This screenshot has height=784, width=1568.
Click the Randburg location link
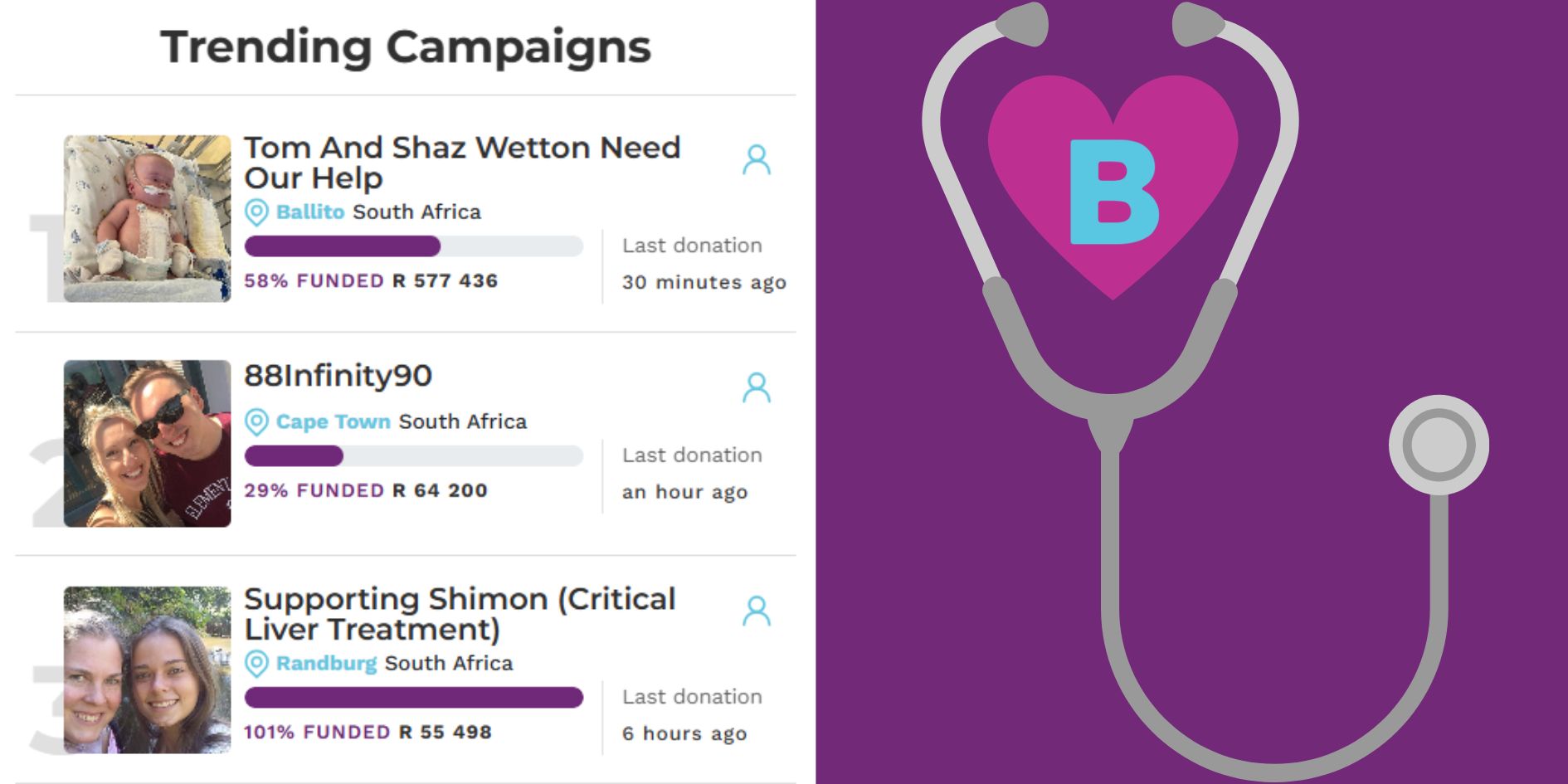pyautogui.click(x=326, y=664)
